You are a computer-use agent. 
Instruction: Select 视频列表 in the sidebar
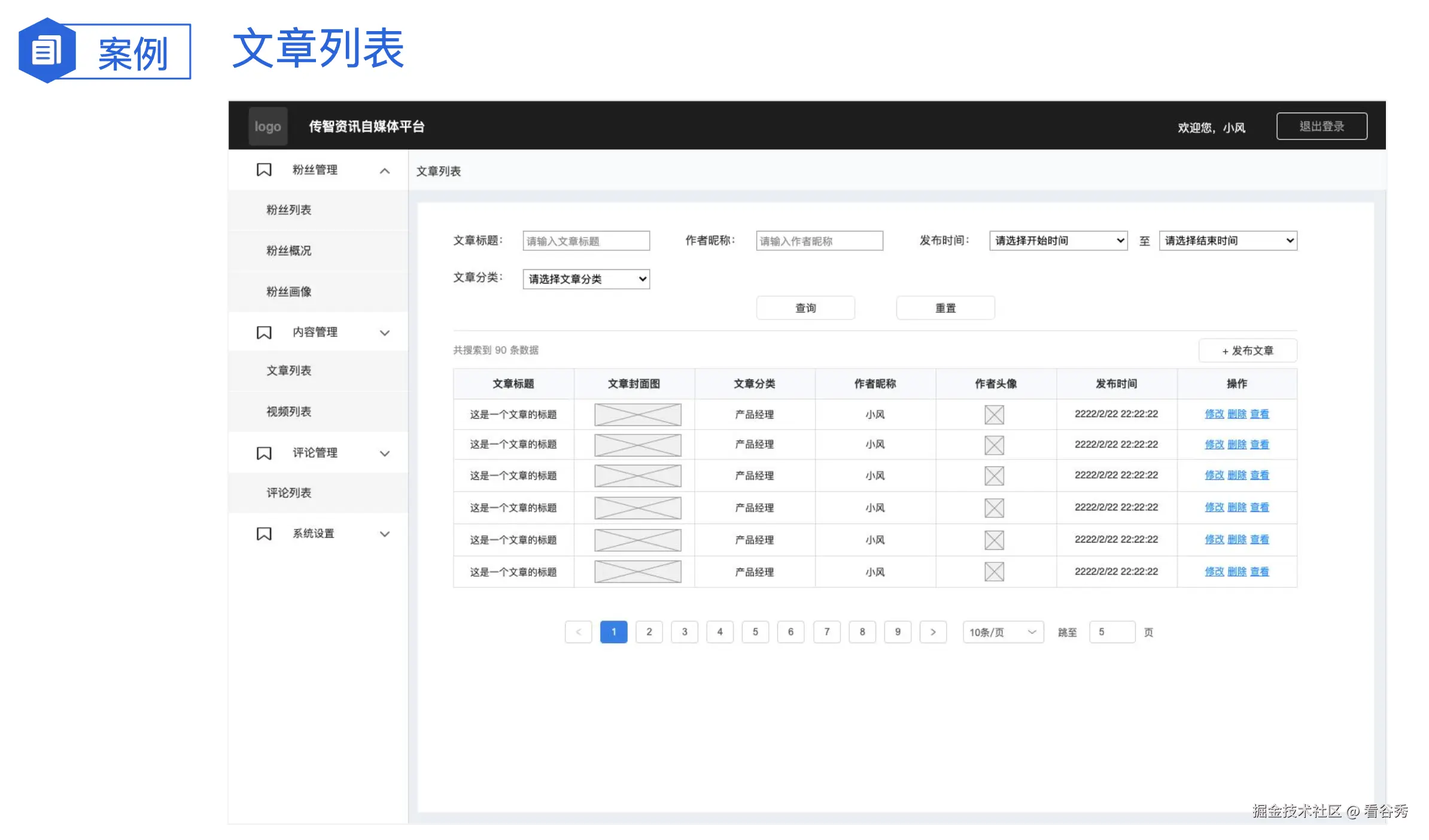[x=289, y=412]
